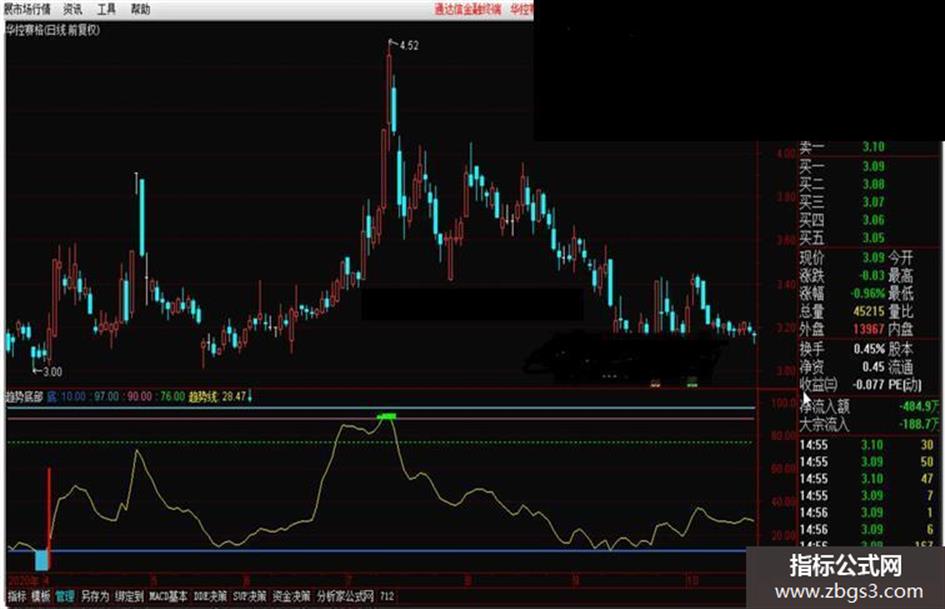
Task: Click the 买三 bid row price 3.07
Action: pos(873,202)
